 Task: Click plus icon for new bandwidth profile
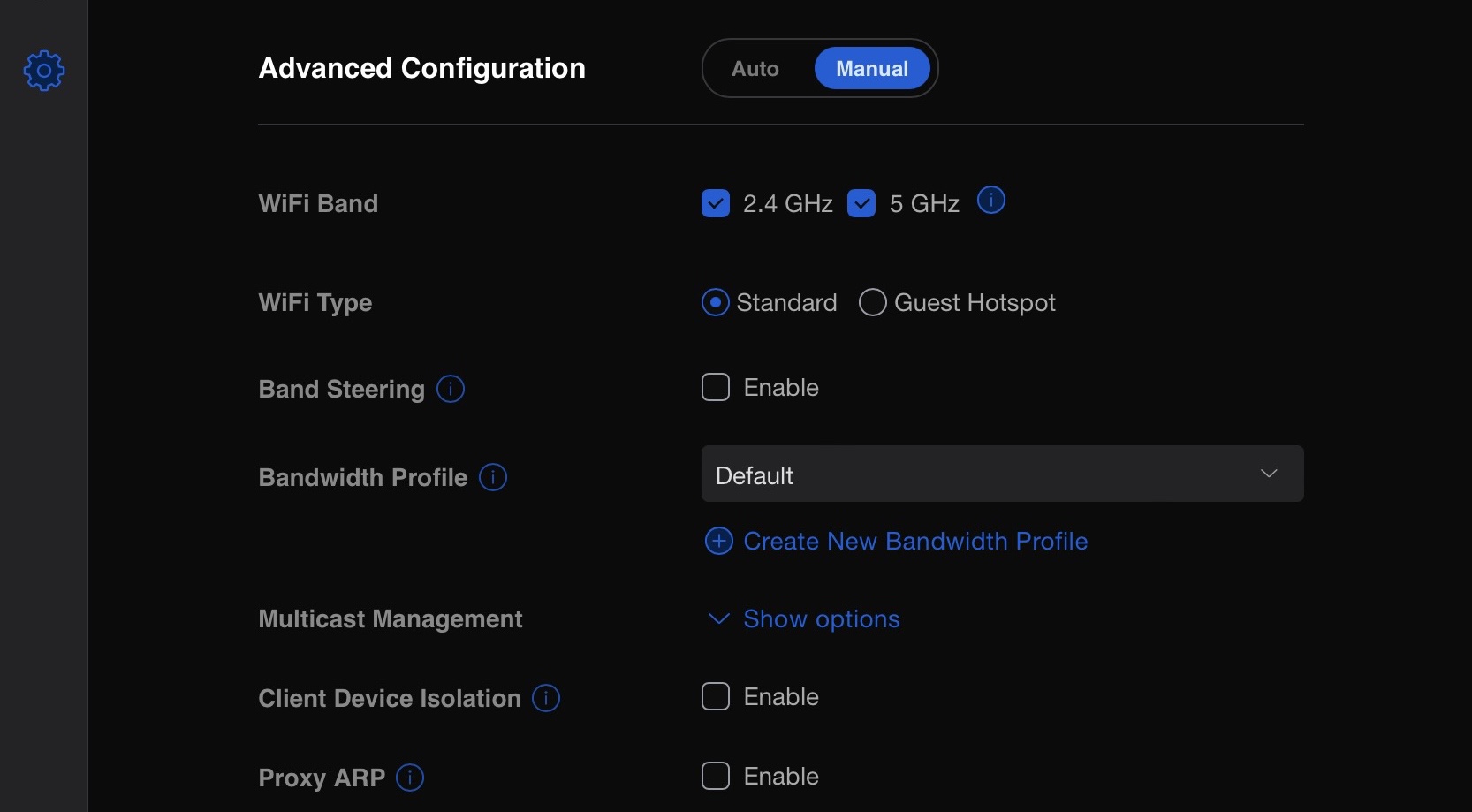(719, 541)
